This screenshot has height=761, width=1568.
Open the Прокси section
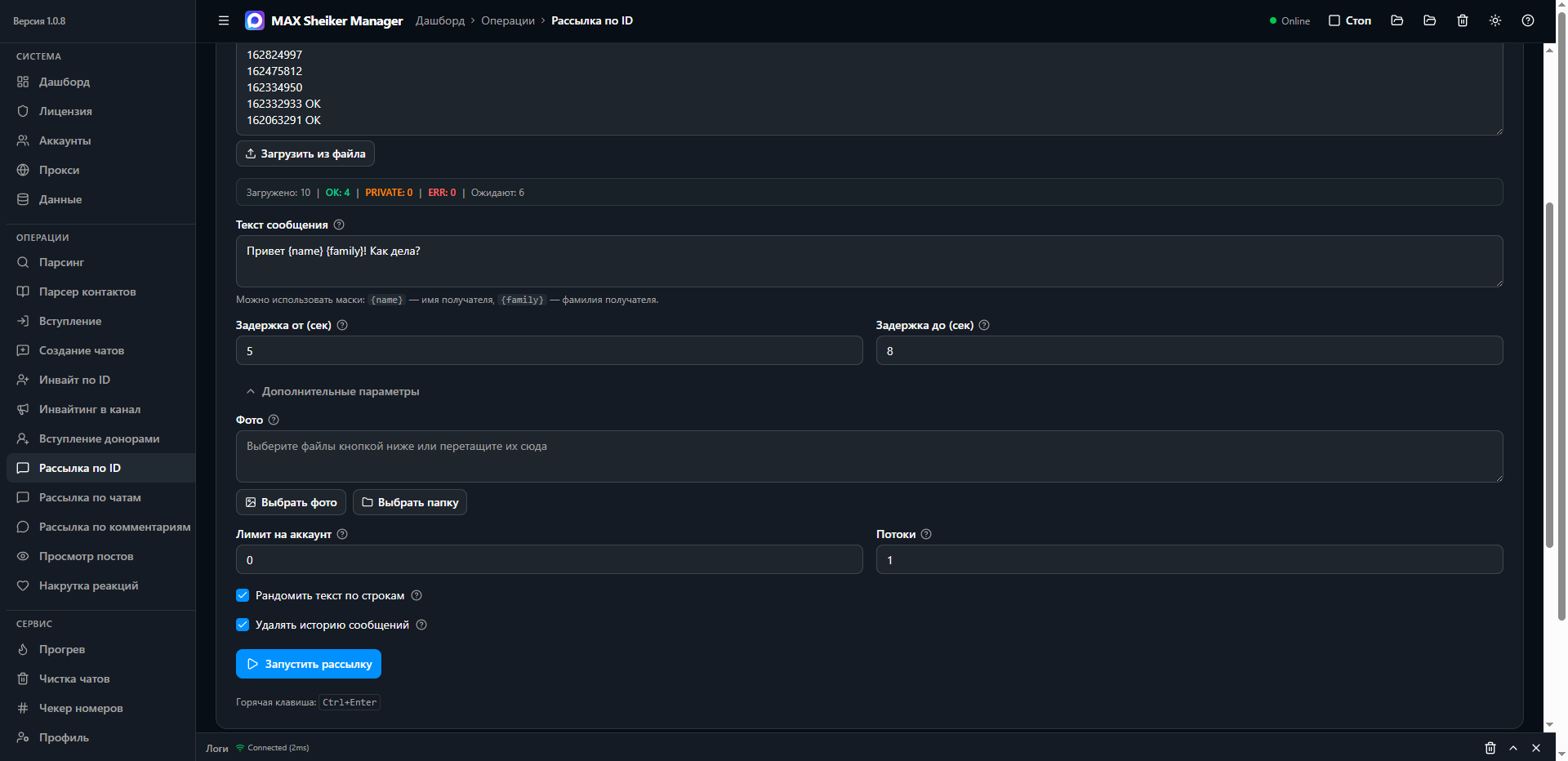[x=100, y=170]
